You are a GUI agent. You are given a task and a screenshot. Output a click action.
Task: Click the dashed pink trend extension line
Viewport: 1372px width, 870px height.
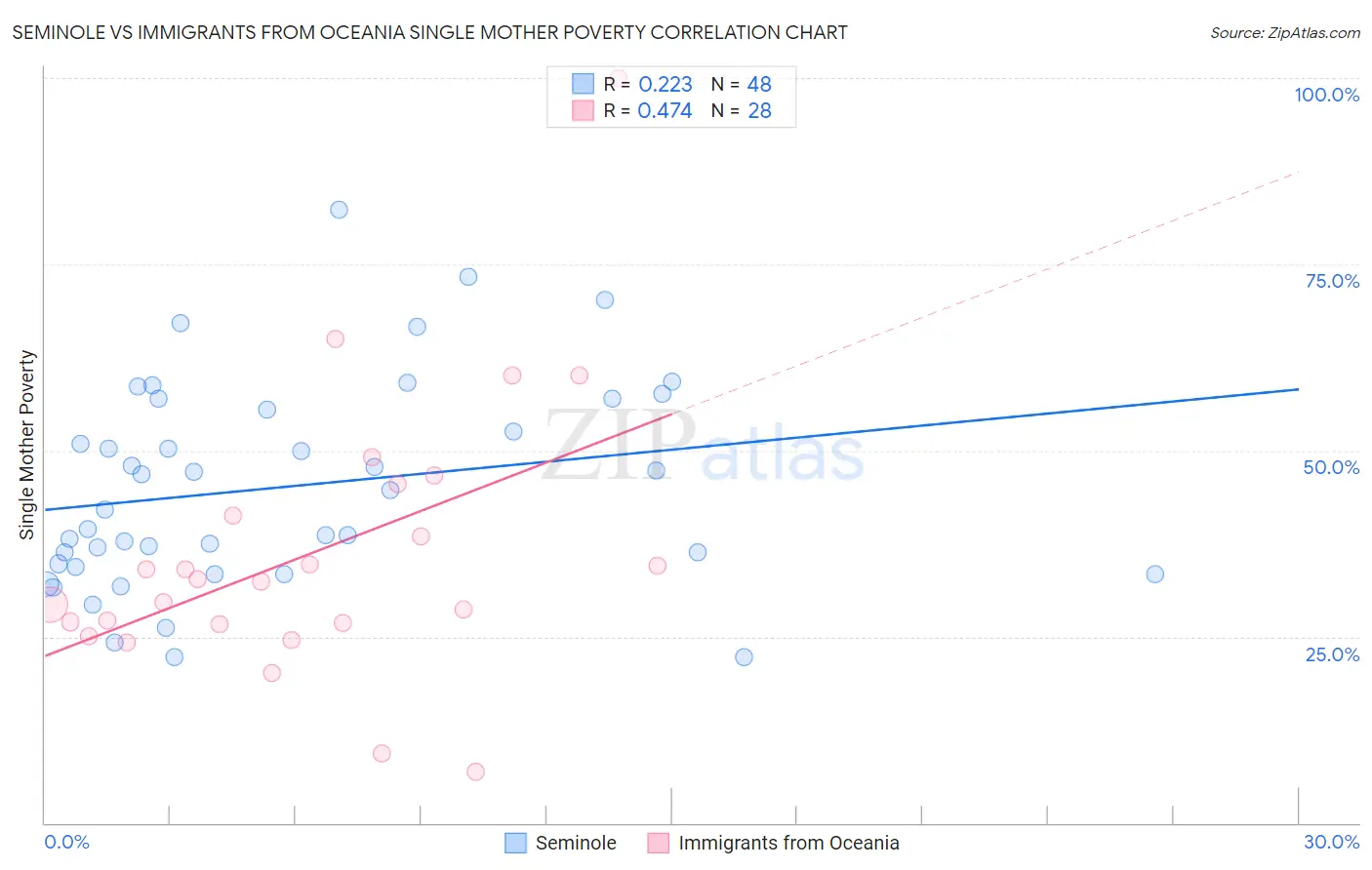(986, 292)
